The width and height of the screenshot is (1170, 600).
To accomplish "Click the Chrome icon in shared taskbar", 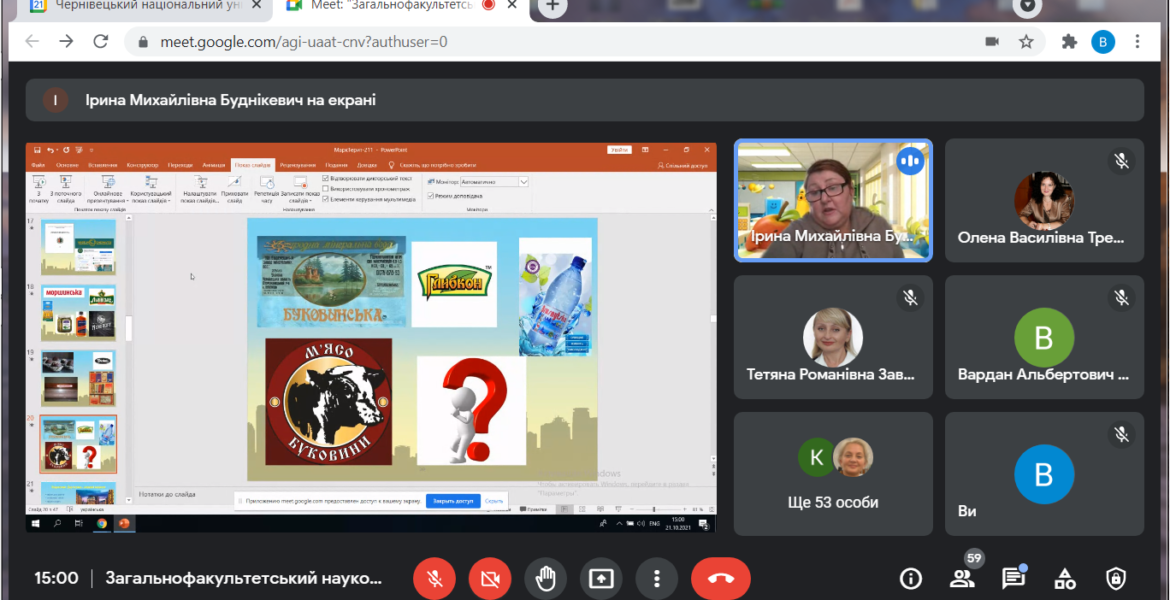I will click(x=101, y=524).
